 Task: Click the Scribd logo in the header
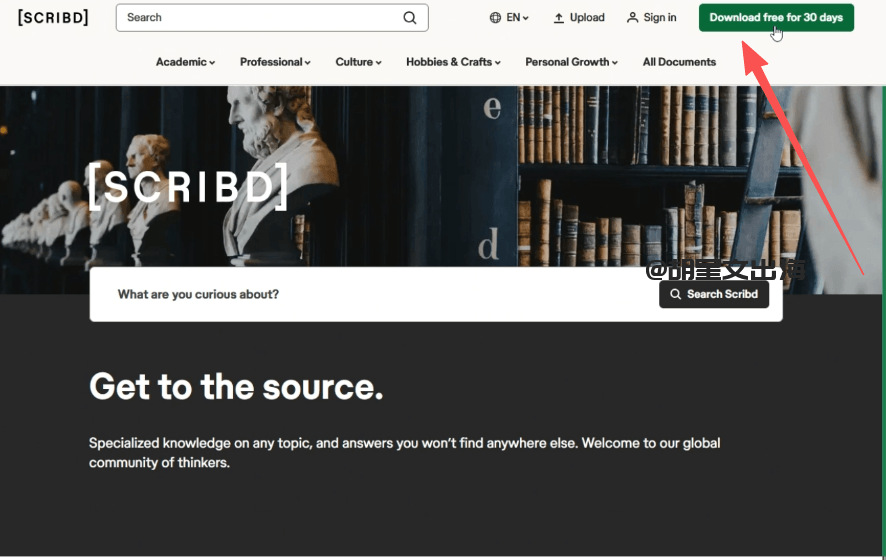tap(53, 18)
